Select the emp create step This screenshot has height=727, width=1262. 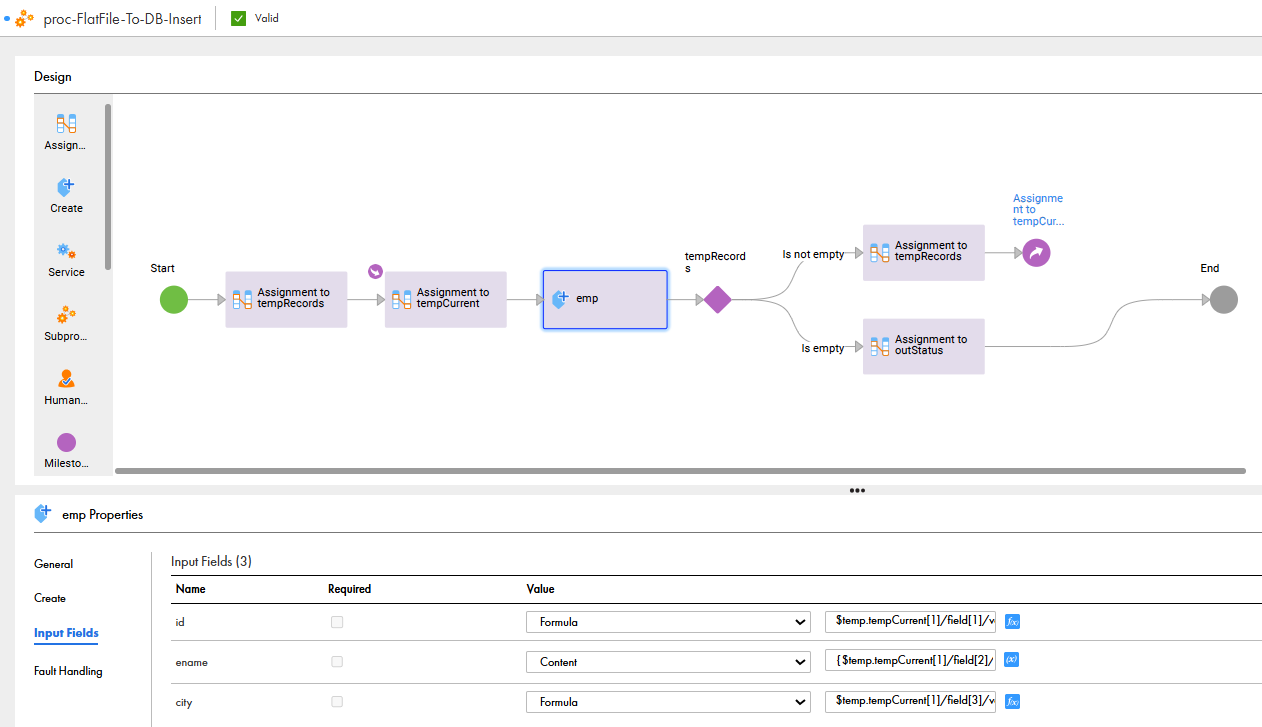click(605, 299)
